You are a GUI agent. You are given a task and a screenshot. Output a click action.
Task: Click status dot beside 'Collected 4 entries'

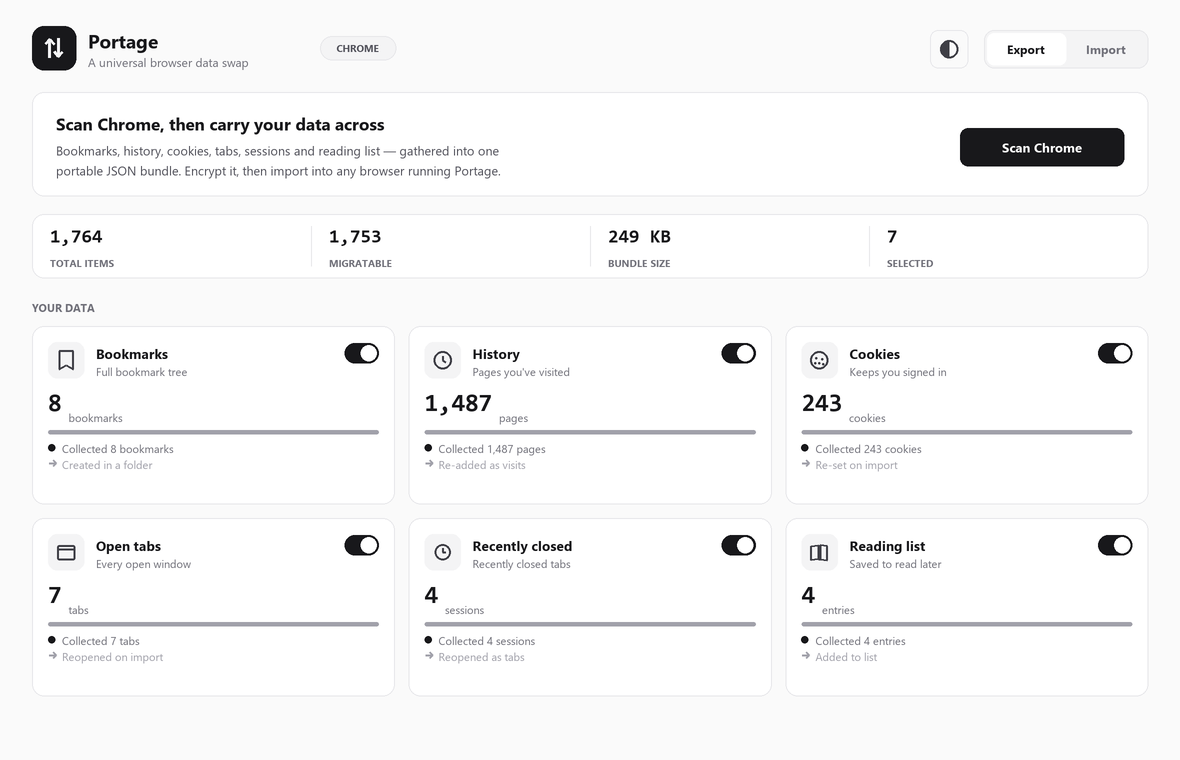pos(805,640)
